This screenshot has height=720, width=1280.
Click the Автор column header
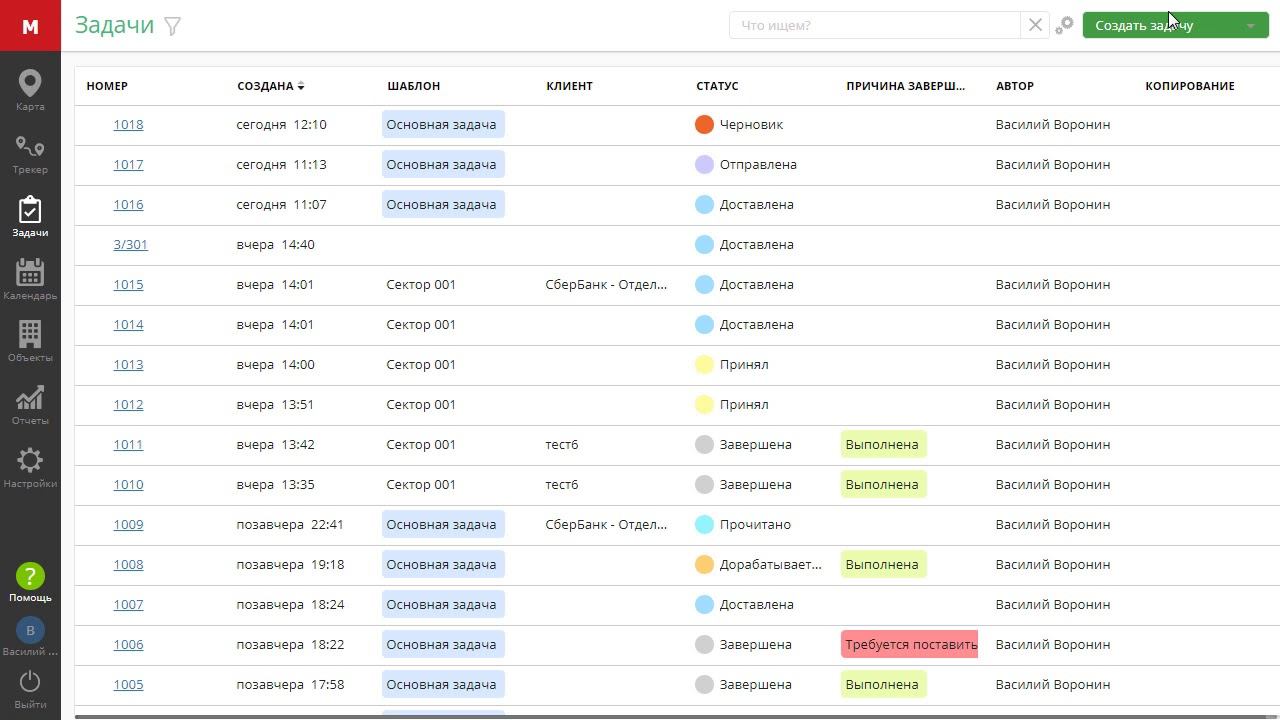tap(1015, 86)
